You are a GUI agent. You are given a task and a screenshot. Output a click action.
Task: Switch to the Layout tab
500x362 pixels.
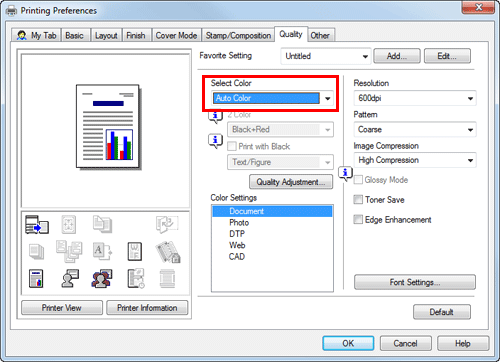[106, 35]
